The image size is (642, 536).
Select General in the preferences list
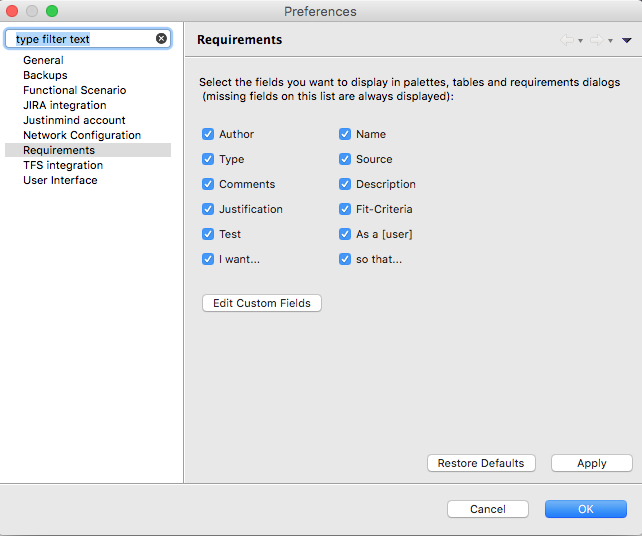click(x=43, y=60)
